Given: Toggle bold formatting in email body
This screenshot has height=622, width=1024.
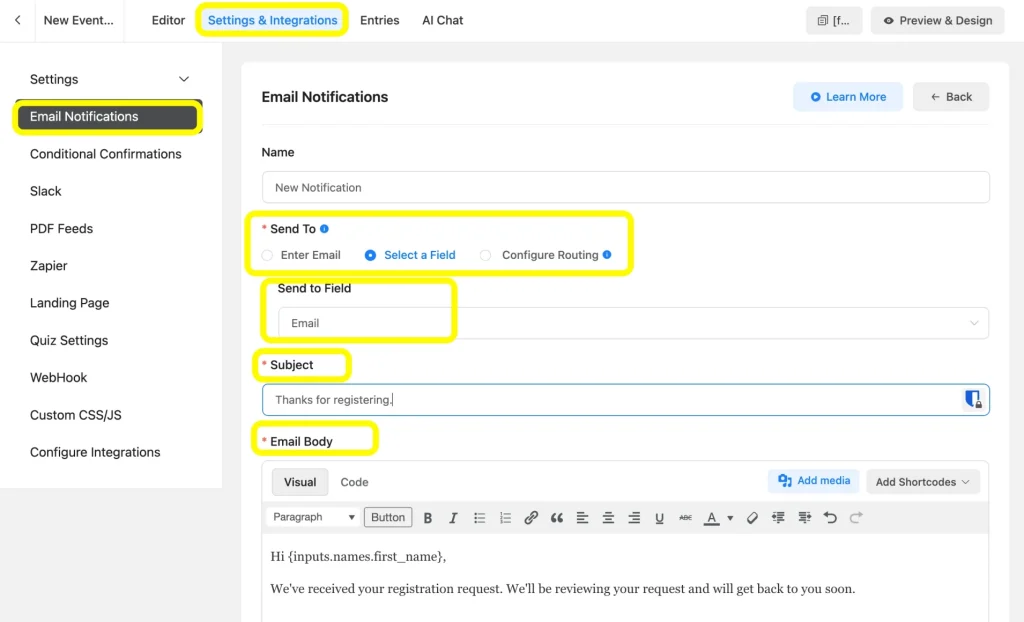Looking at the screenshot, I should tap(428, 517).
